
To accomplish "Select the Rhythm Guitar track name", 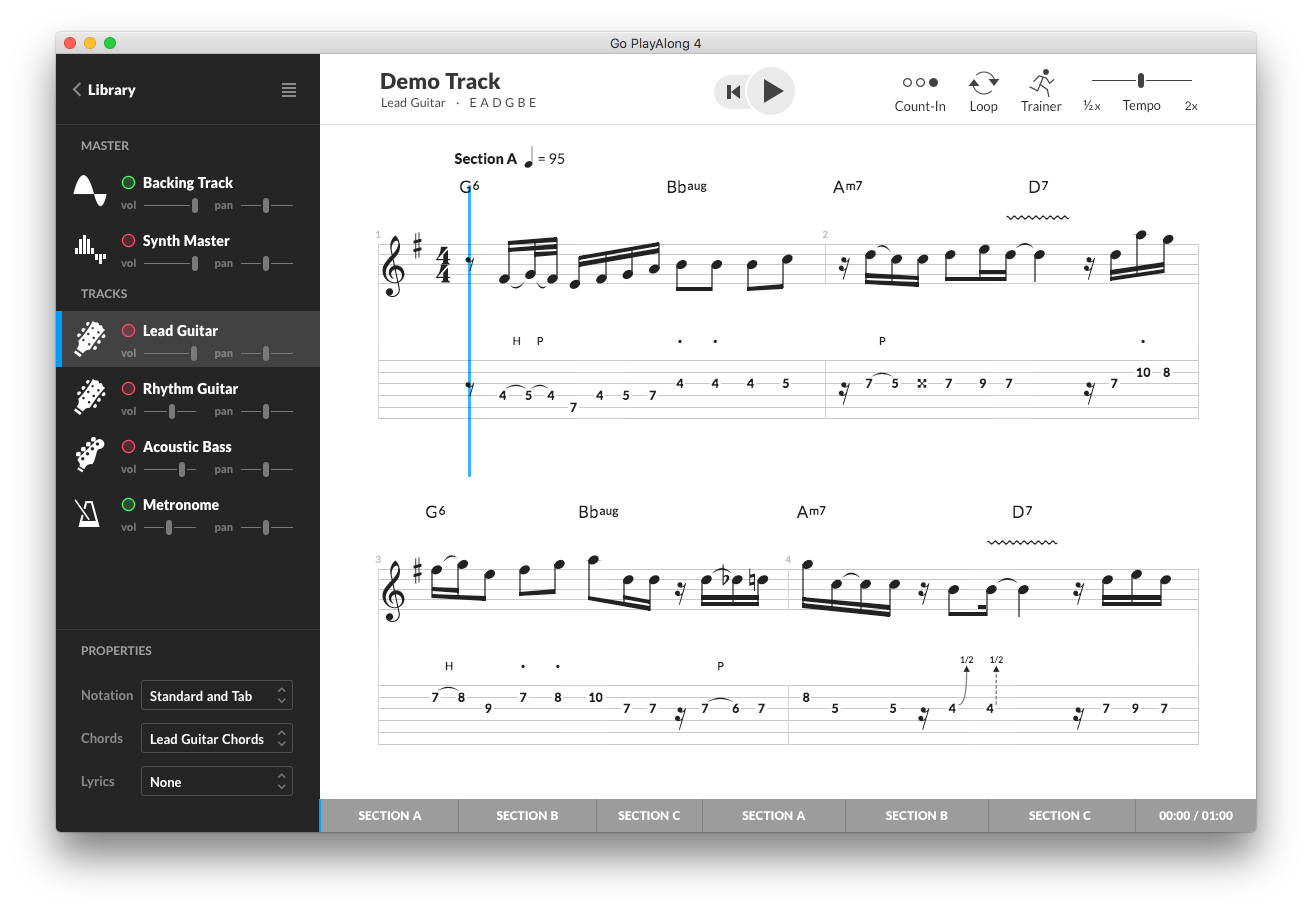I will coord(190,389).
